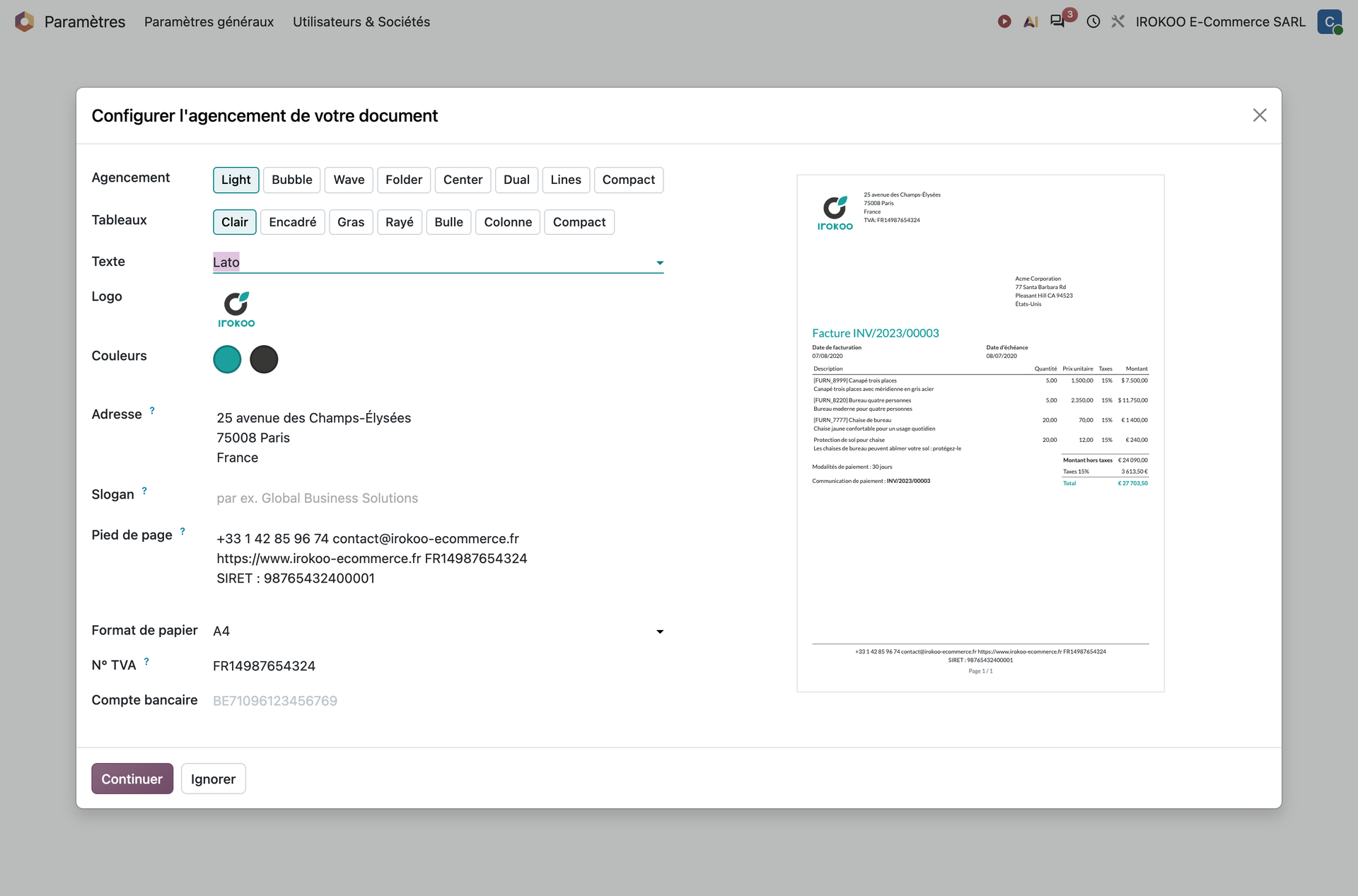The image size is (1358, 896).
Task: Open the activities clock icon
Action: pos(1093,22)
